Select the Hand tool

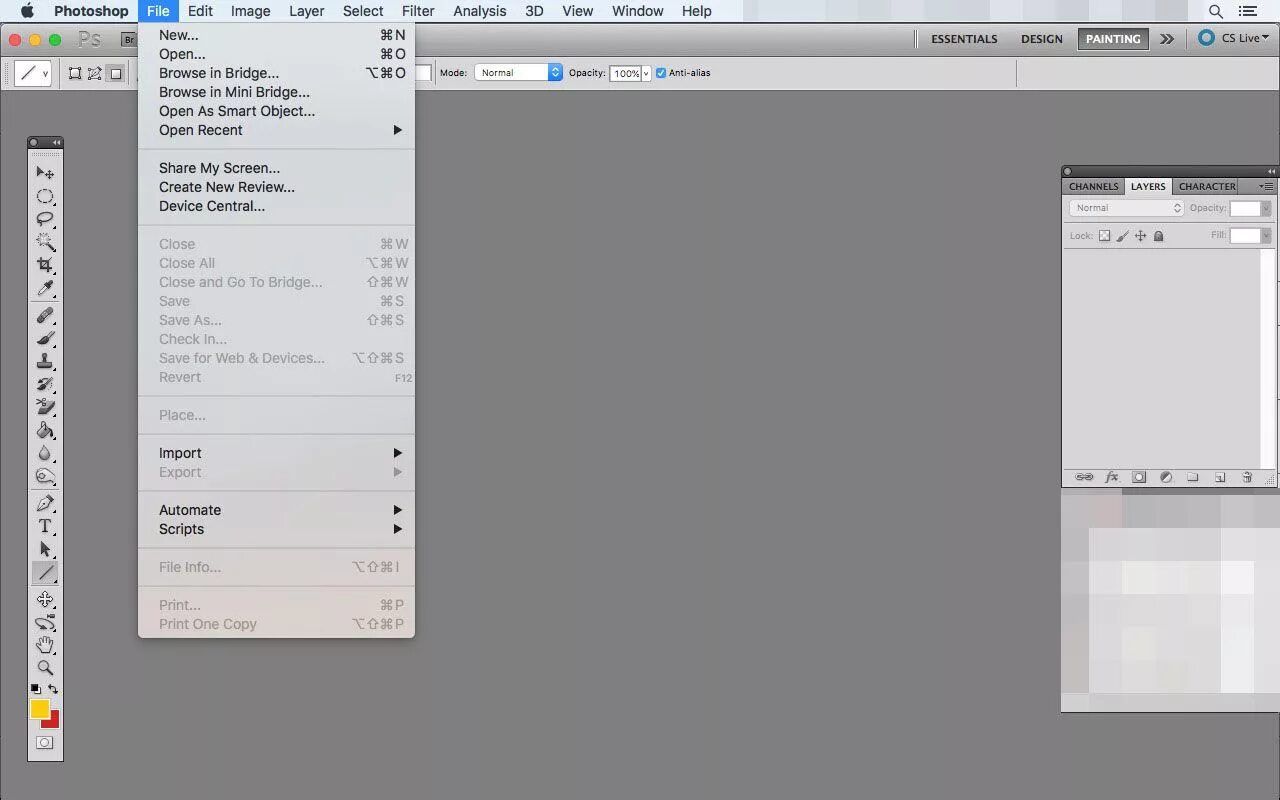[x=45, y=645]
